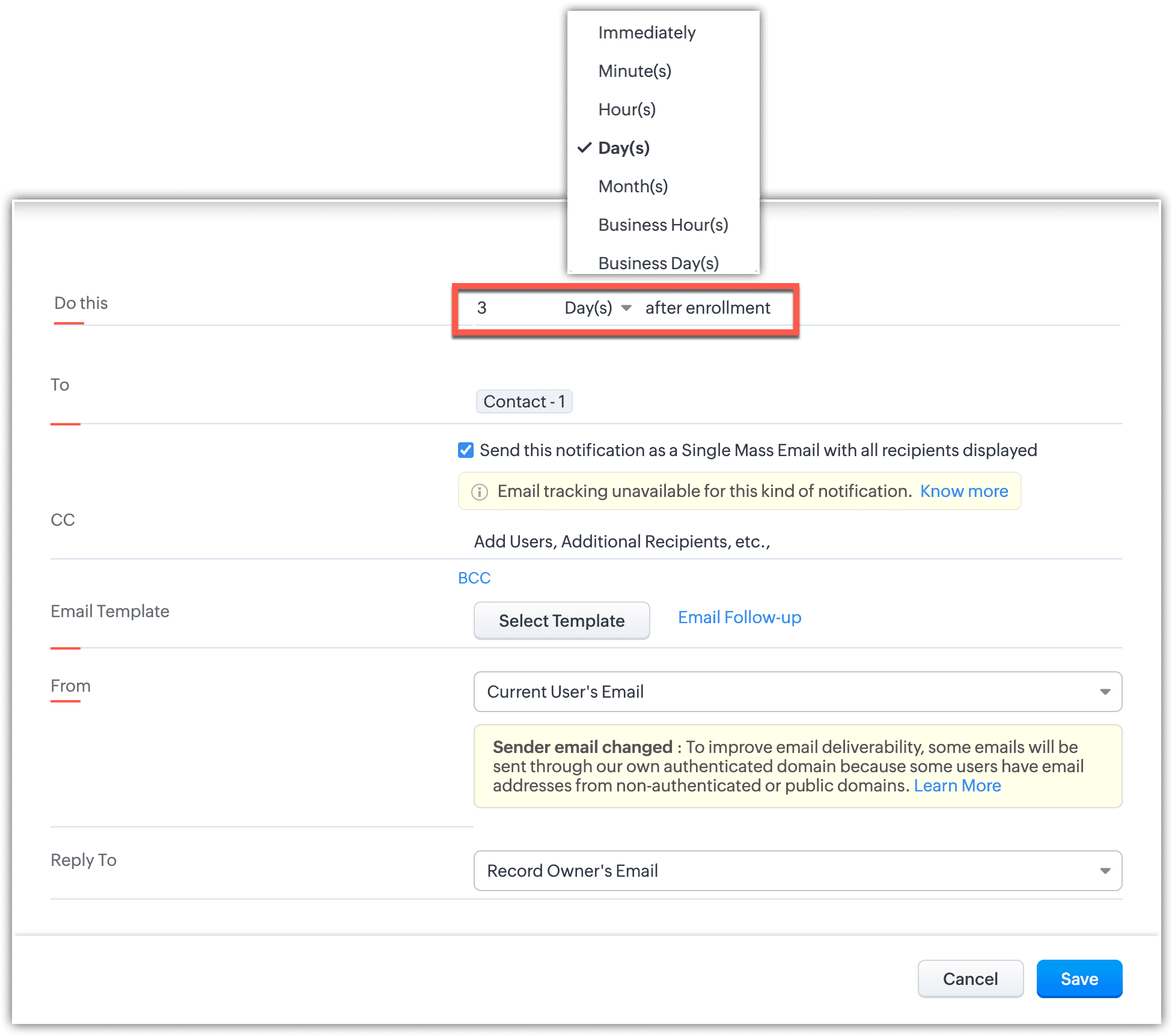Select Business Hour(s) option
Screen dimensions: 1172x1036
point(663,225)
